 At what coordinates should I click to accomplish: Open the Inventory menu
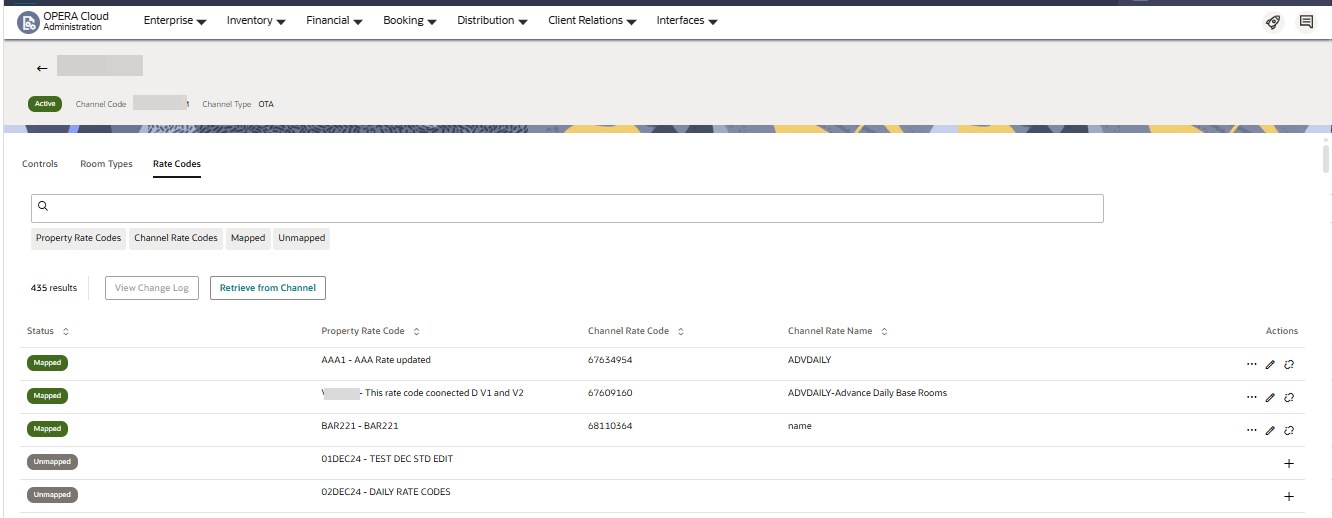256,21
